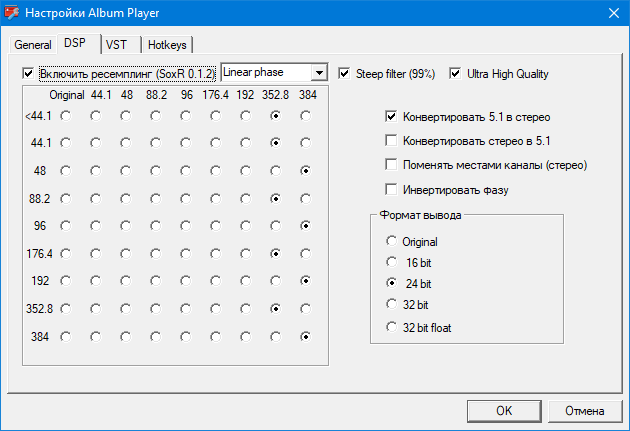630x431 pixels.
Task: Set 192 row to Original
Action: coord(65,281)
